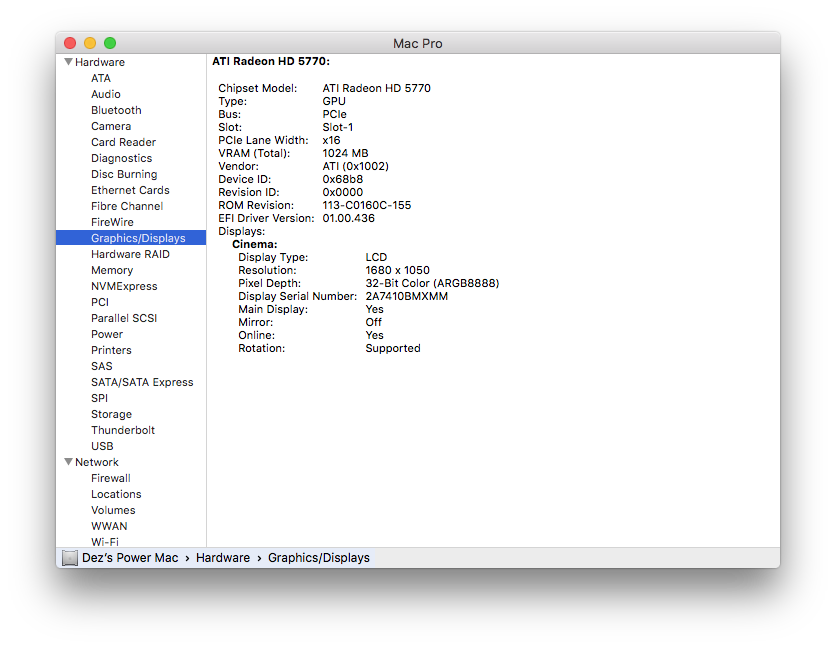Viewport: 836px width, 648px height.
Task: Click Dez's Power Mac in path bar
Action: click(130, 558)
